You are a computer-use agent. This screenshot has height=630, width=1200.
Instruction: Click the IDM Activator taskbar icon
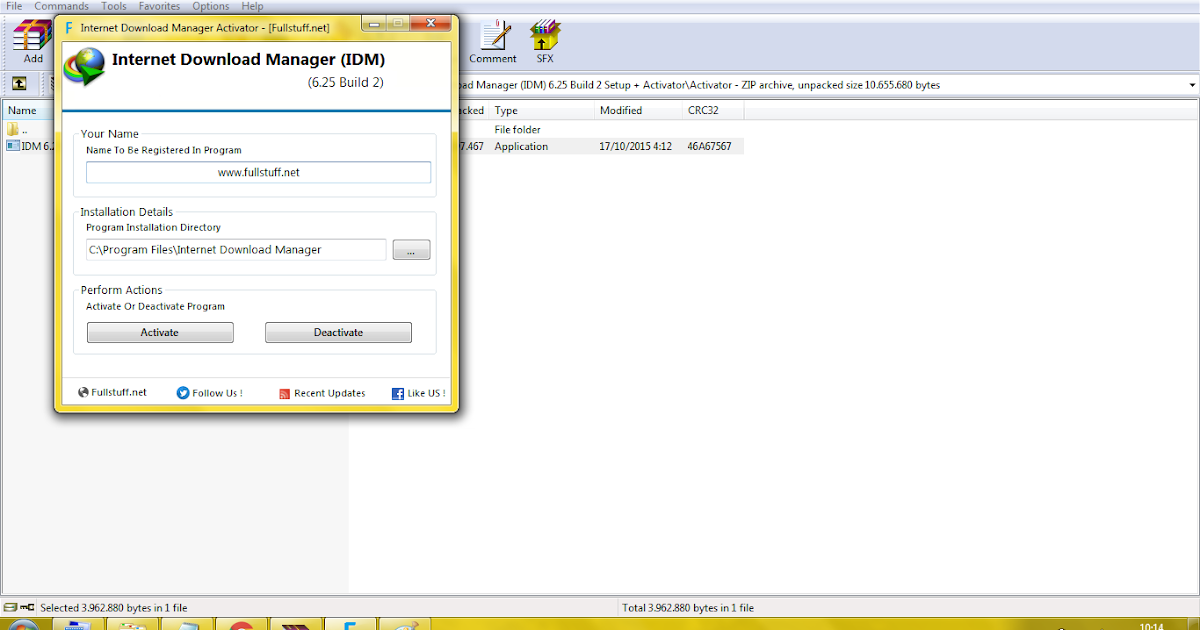coord(351,624)
